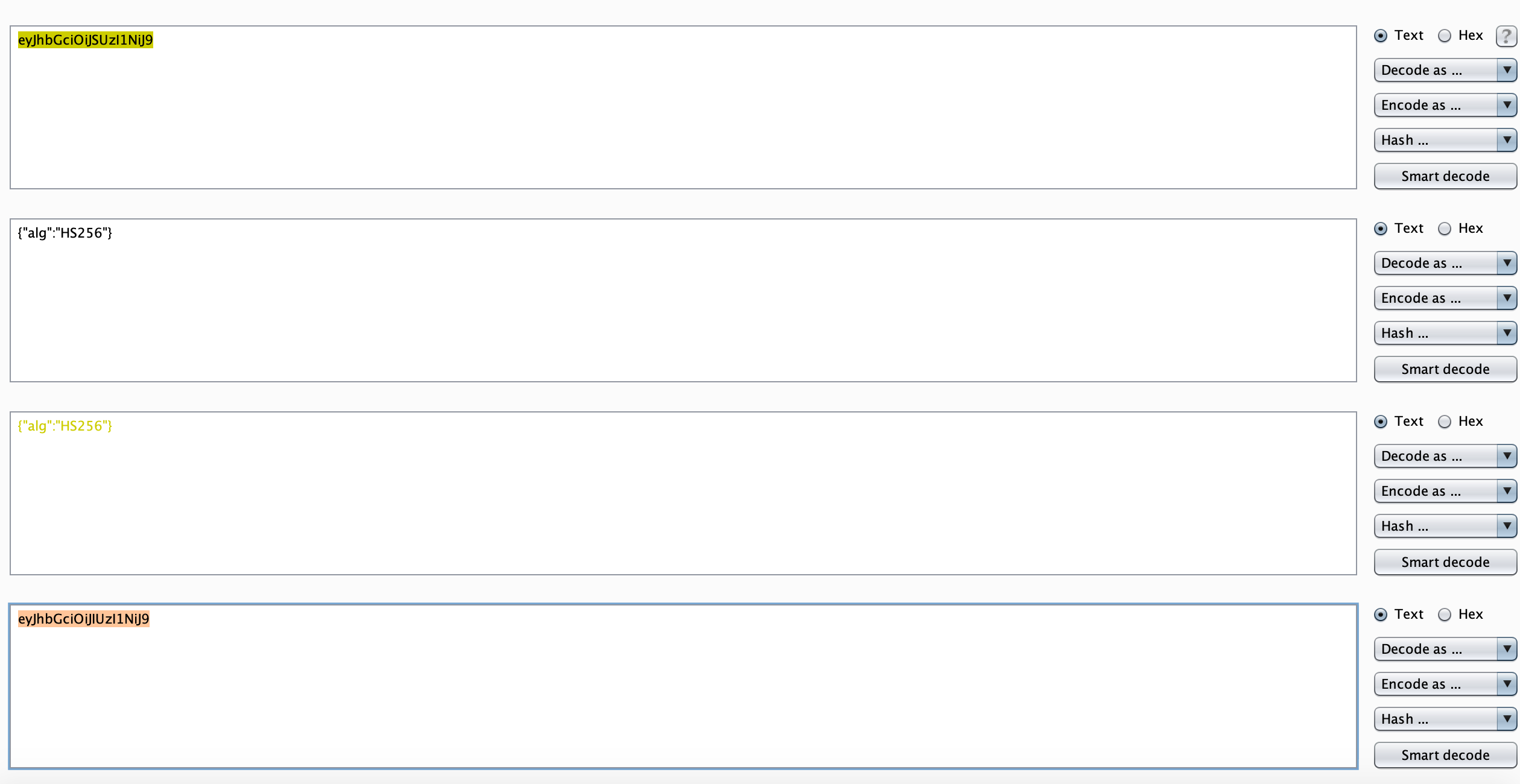Click Smart decode in the second panel
1520x784 pixels.
click(x=1445, y=369)
